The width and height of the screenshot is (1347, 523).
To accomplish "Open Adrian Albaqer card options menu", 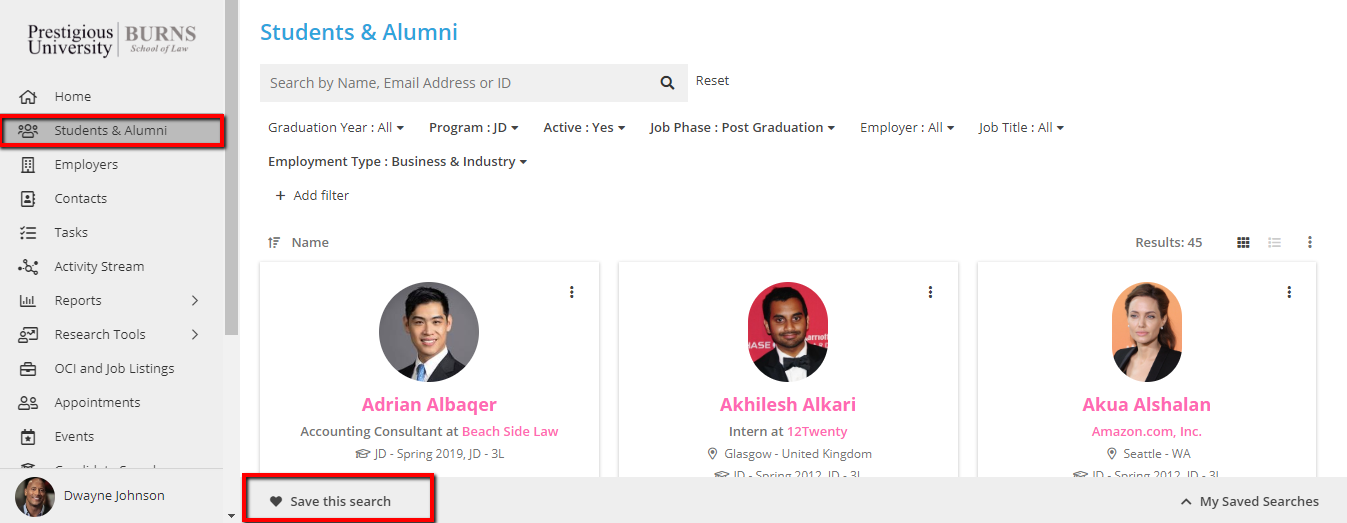I will 572,292.
